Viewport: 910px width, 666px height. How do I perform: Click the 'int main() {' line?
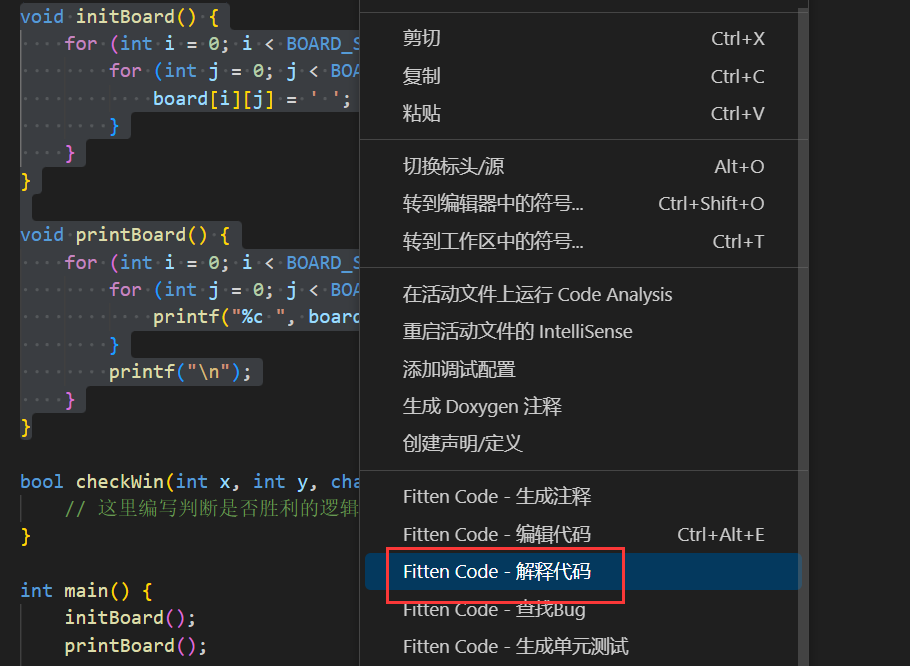pyautogui.click(x=86, y=591)
